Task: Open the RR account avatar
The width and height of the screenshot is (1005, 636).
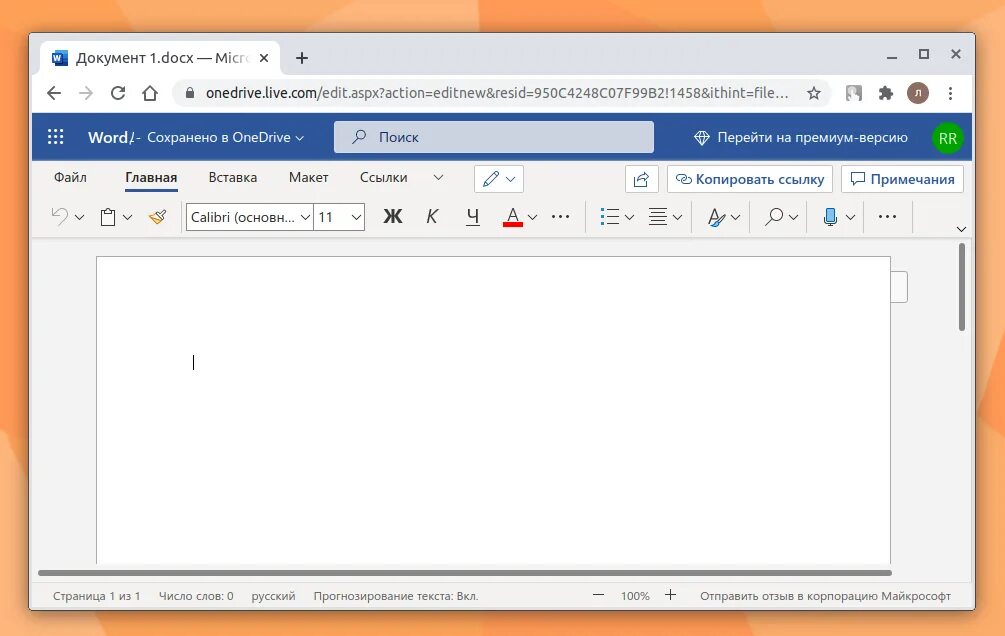Action: pyautogui.click(x=947, y=138)
